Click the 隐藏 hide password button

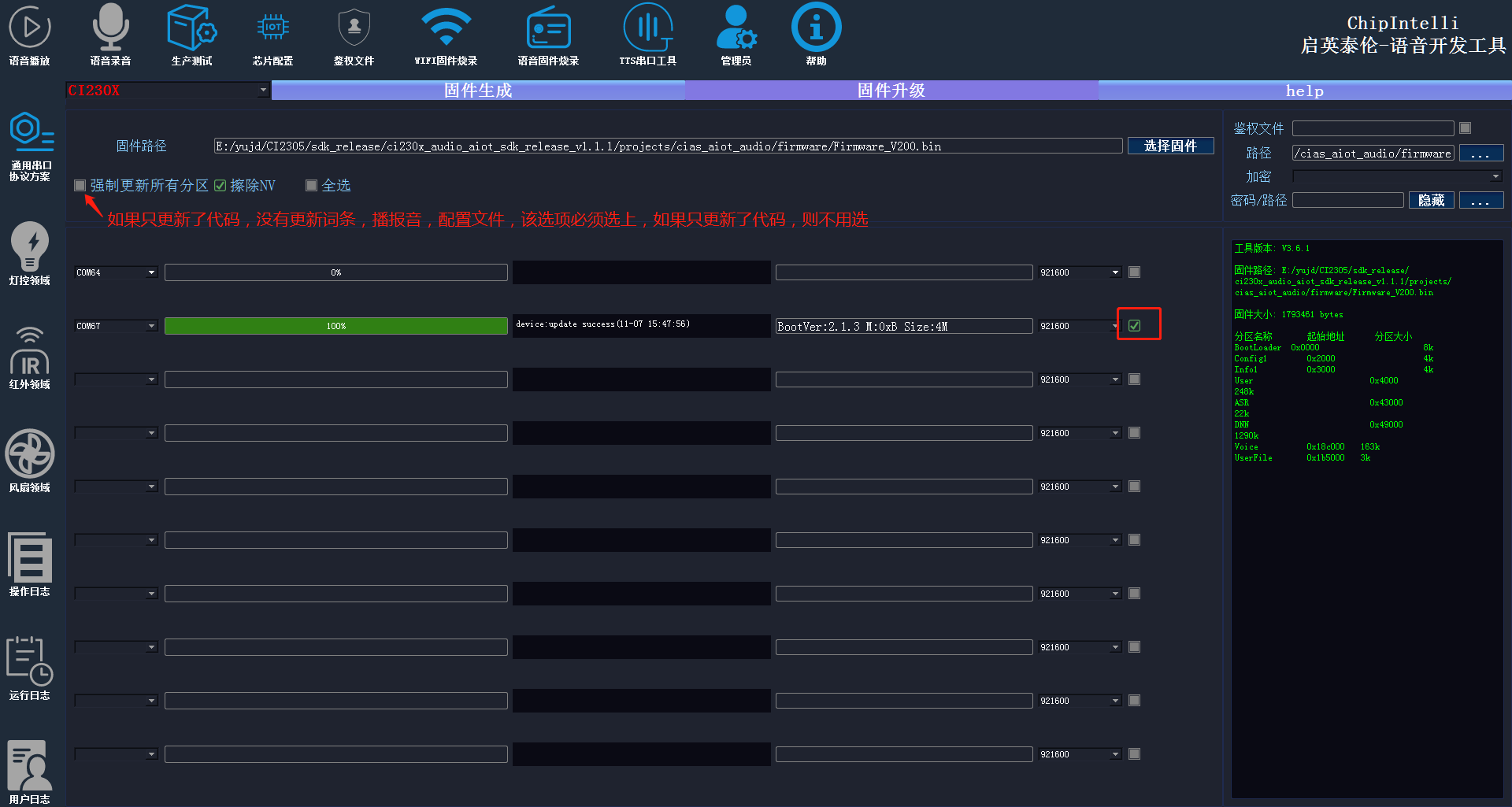1431,200
